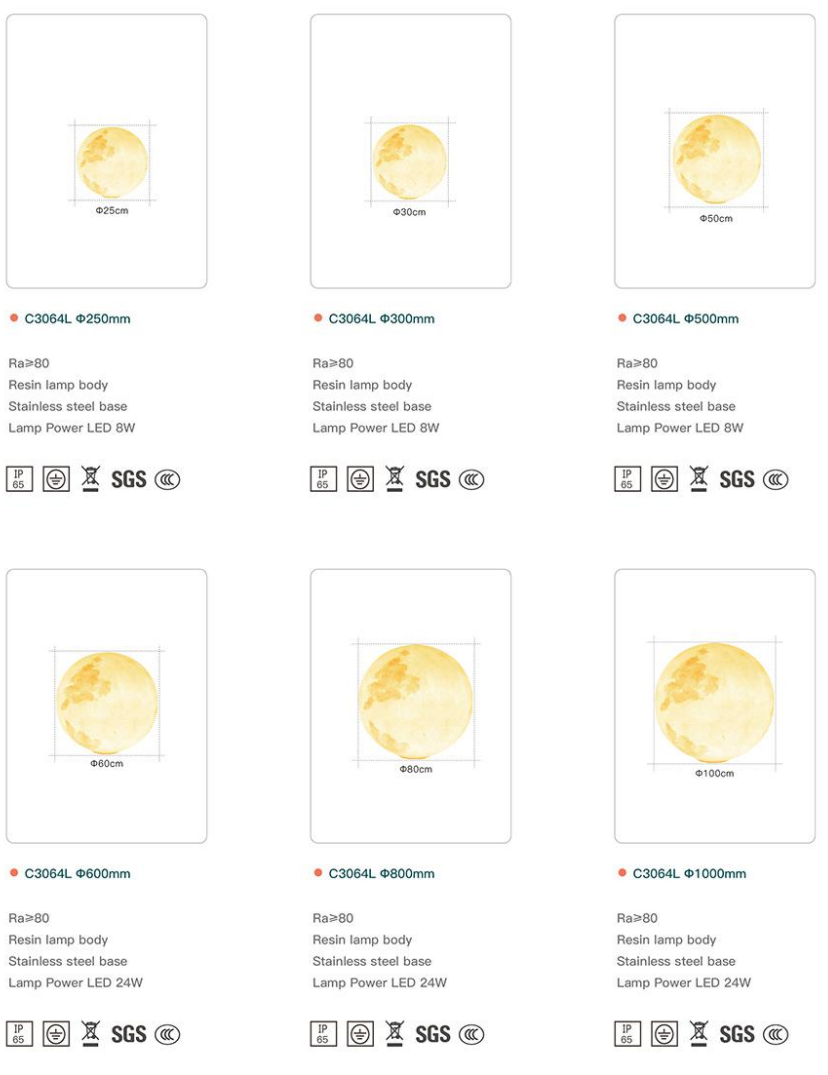828x1075 pixels.
Task: Click crossed-out bin icon under Φ500mm lamp
Action: 697,479
